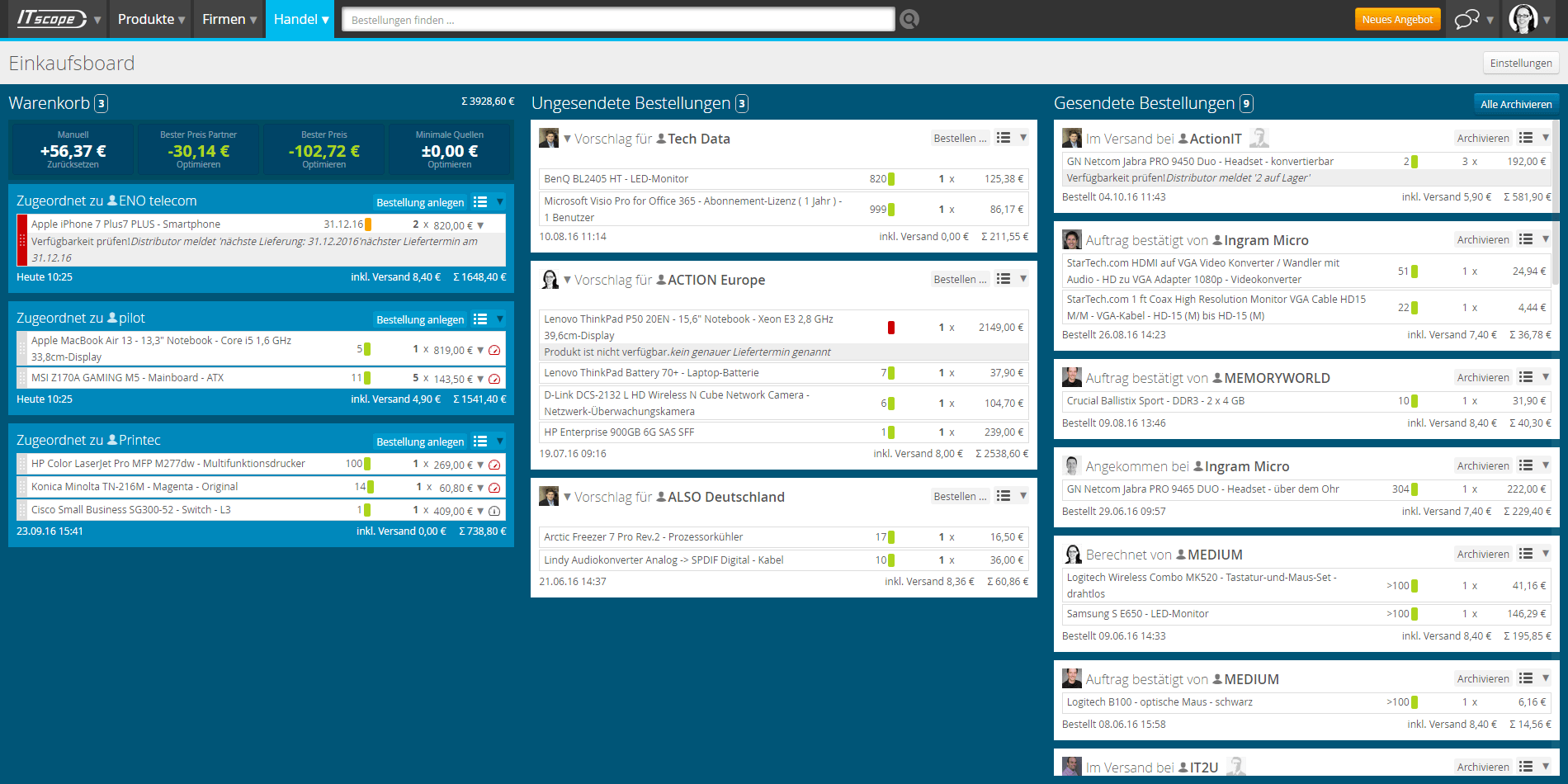Open list view icon for Printec cart
The width and height of the screenshot is (1568, 784).
tap(480, 442)
